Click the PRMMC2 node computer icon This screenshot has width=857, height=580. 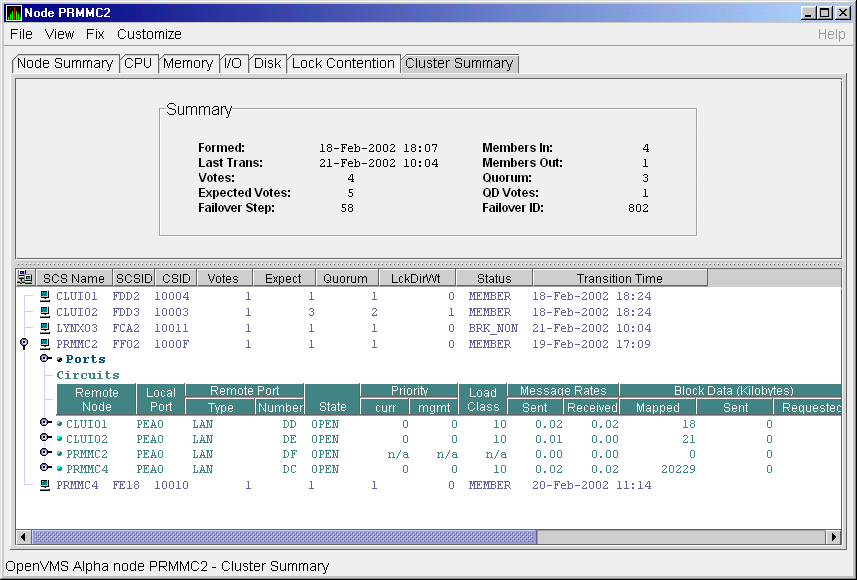coord(45,344)
